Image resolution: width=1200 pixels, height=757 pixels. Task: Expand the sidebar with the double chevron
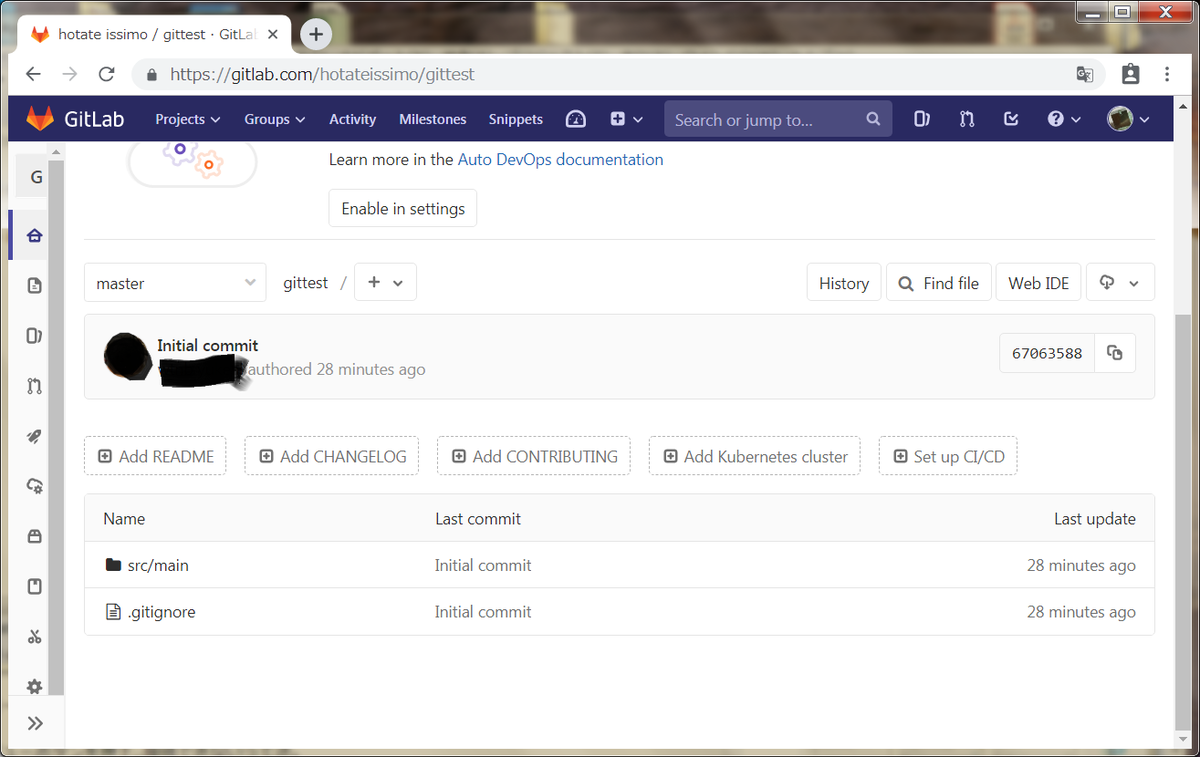tap(35, 723)
